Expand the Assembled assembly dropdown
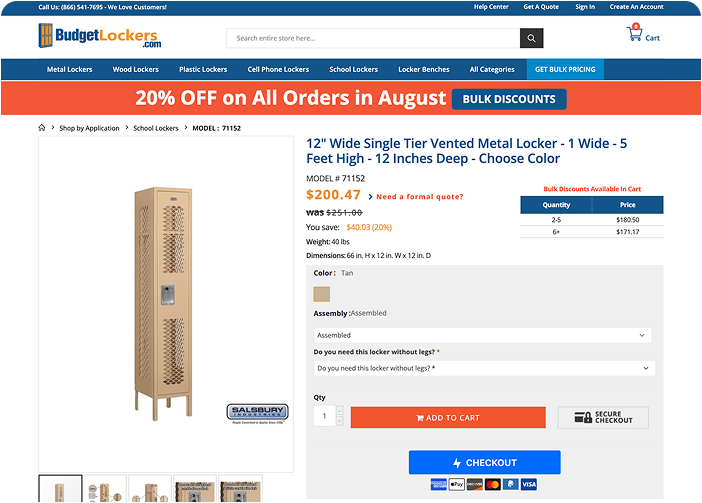Image resolution: width=702 pixels, height=503 pixels. pos(483,335)
